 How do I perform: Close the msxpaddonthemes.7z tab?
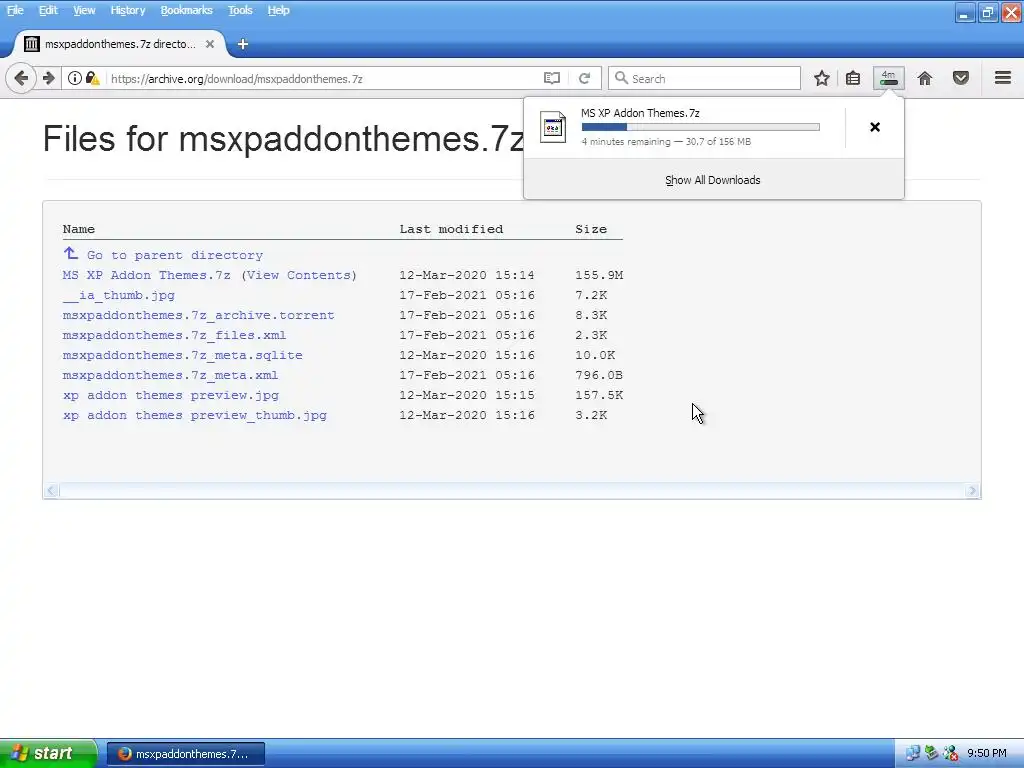210,44
